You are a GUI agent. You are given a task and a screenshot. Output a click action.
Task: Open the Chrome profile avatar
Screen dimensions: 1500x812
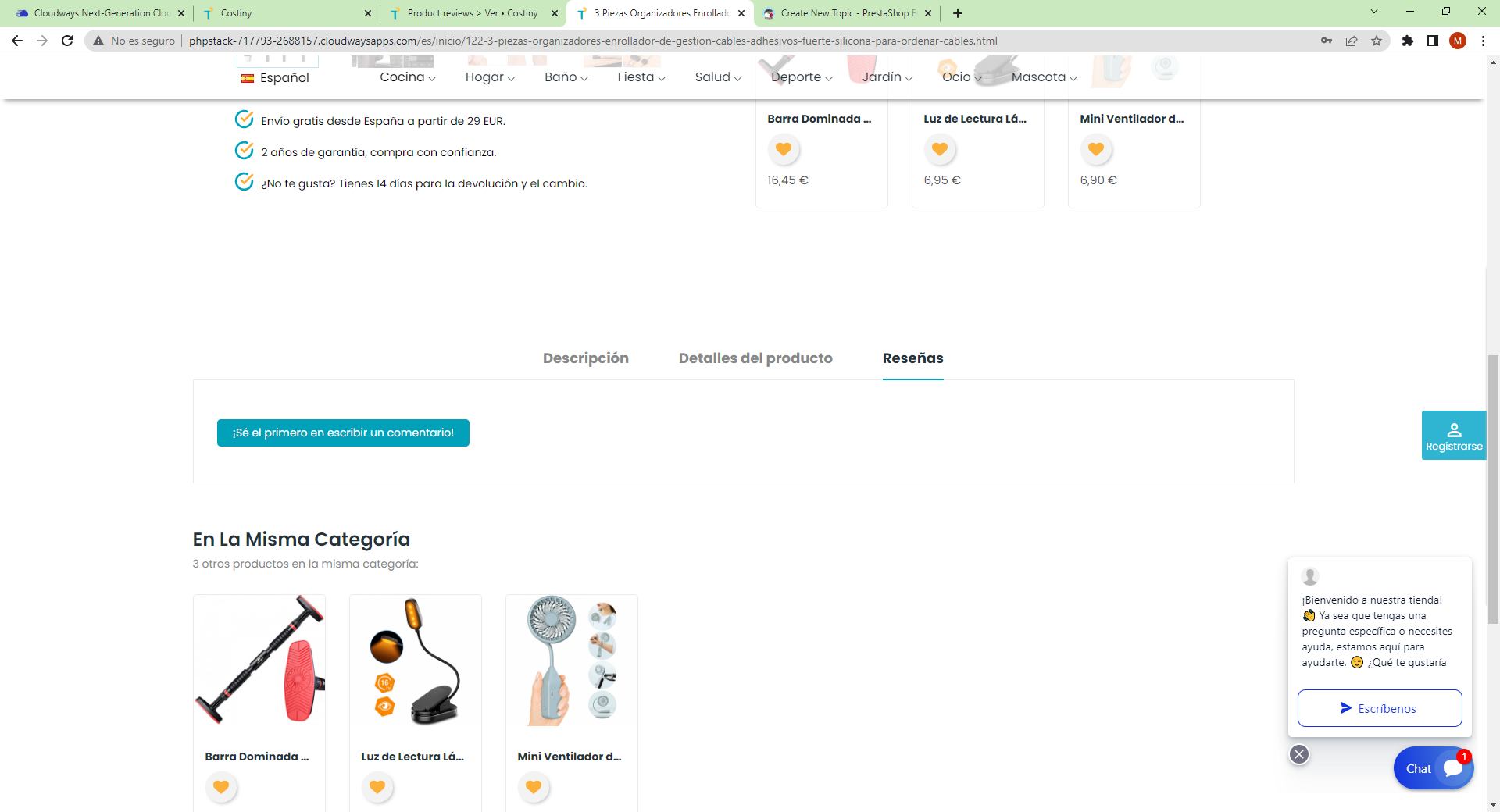[x=1458, y=41]
